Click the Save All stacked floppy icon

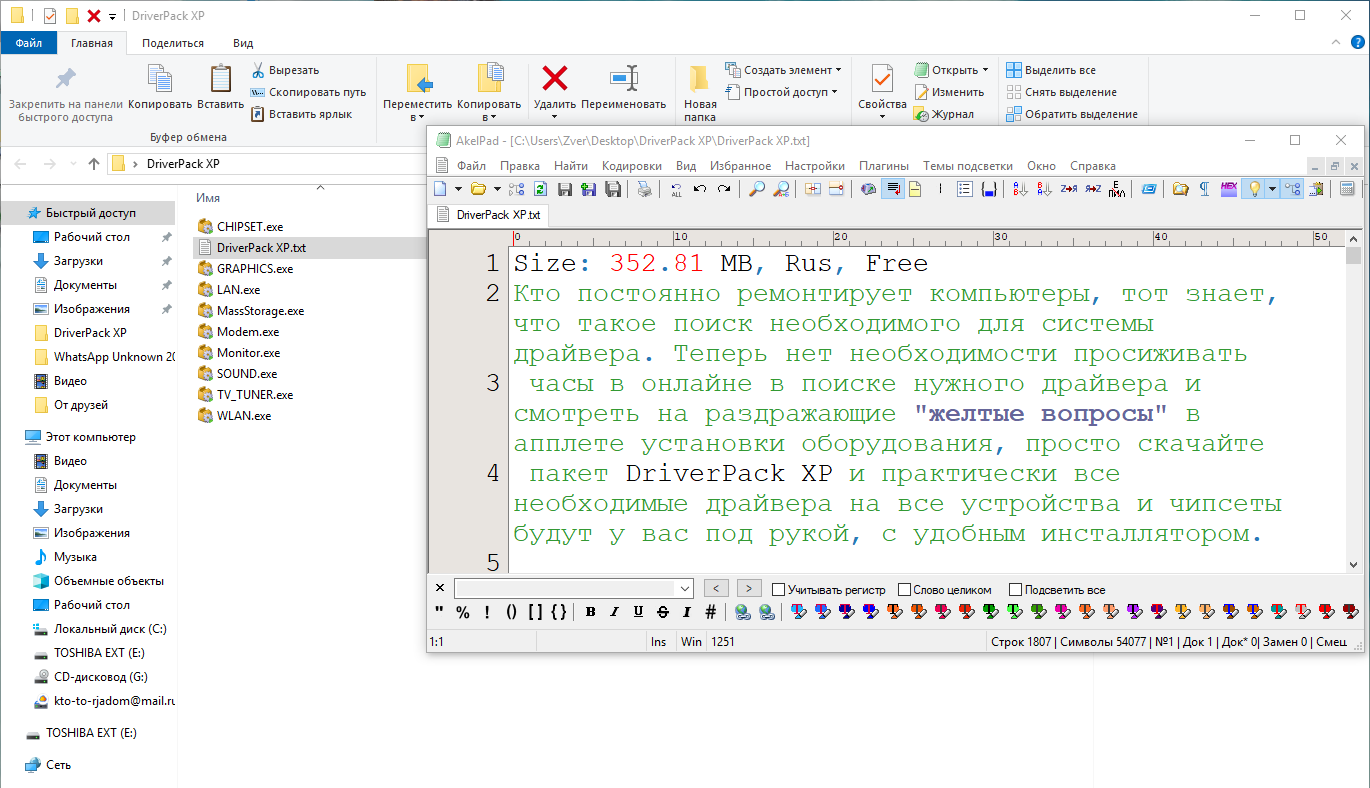click(x=613, y=188)
